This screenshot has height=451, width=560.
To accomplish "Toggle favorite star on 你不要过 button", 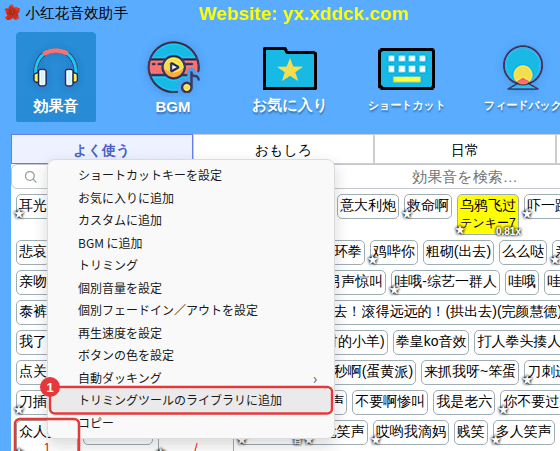I will coord(504,410).
